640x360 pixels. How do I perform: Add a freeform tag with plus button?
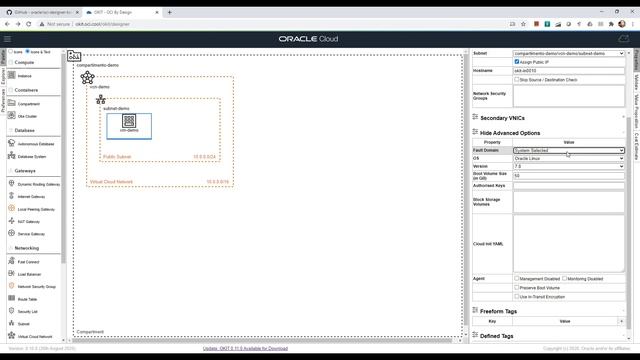point(621,321)
